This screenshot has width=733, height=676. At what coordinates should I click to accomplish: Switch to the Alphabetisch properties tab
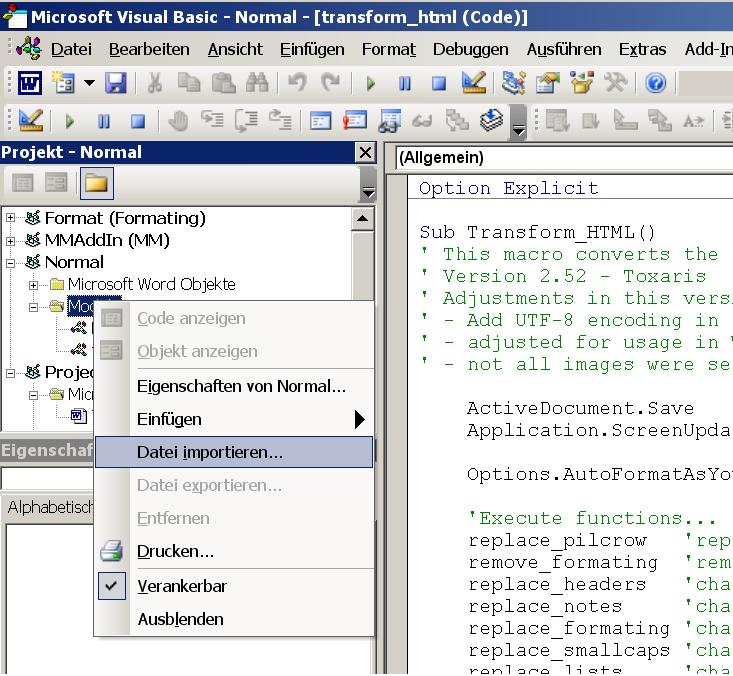[x=49, y=508]
